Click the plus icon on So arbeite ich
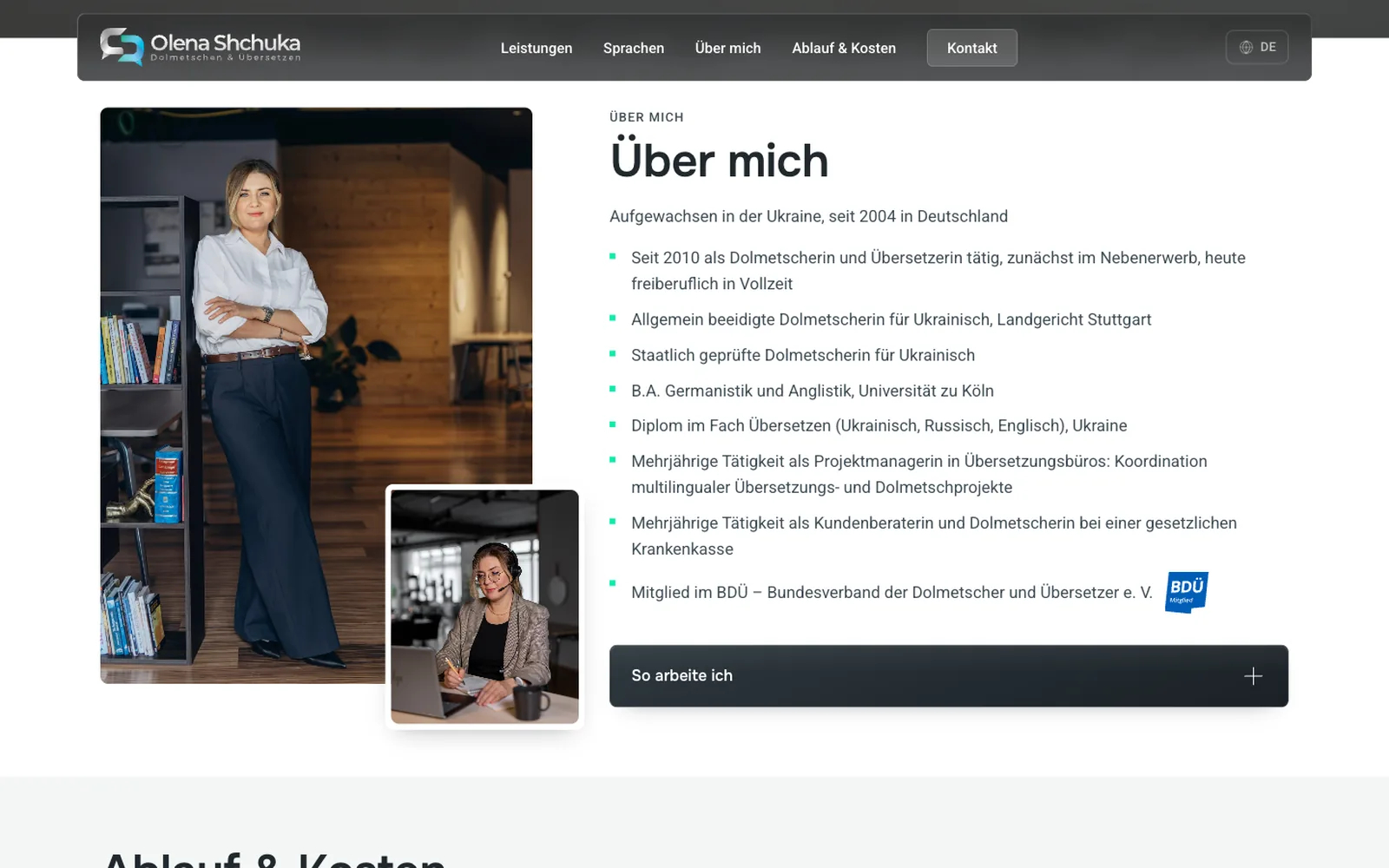Screen dimensions: 1389x868 (1253, 676)
